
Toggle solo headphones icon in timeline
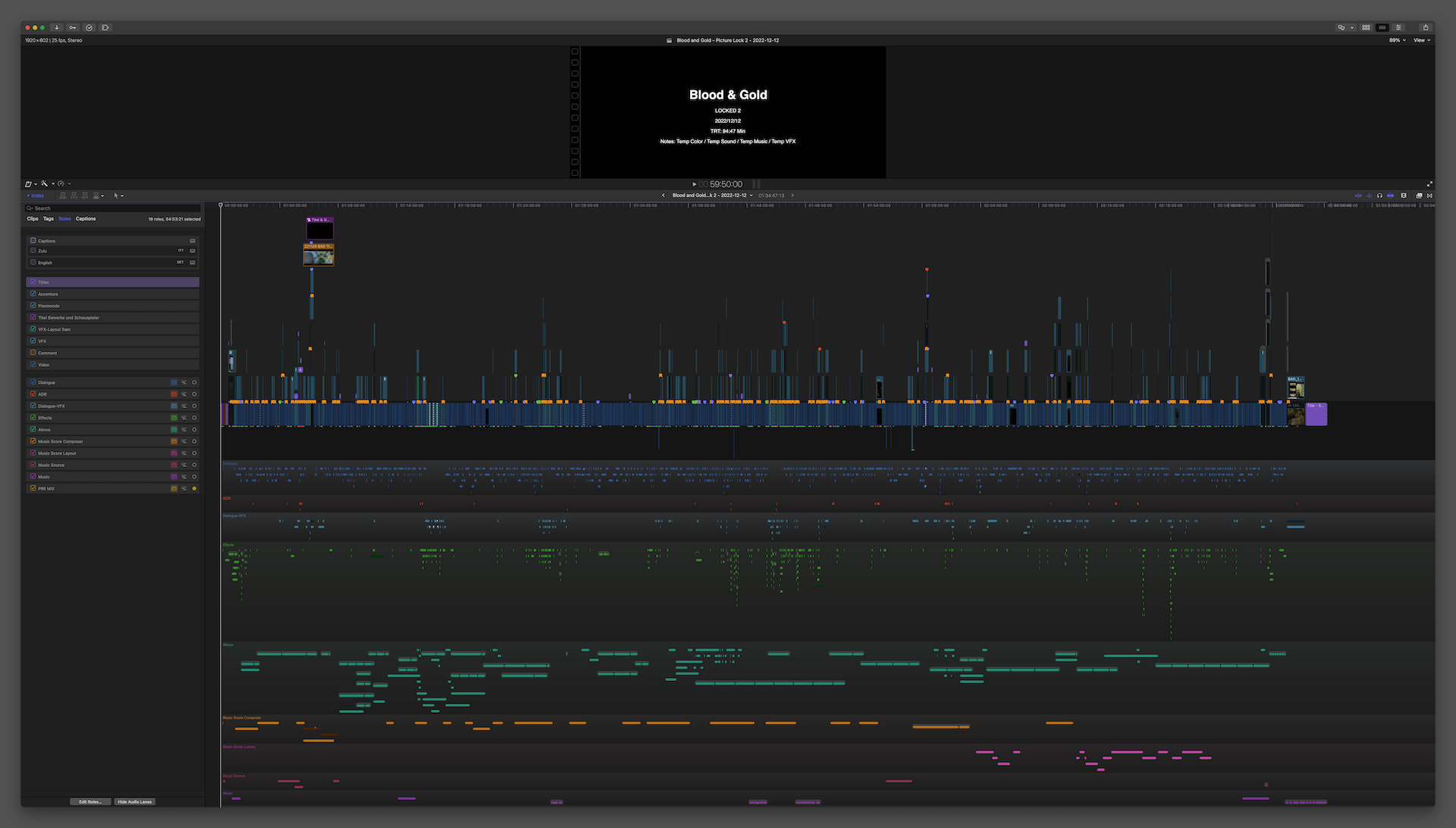click(1379, 196)
